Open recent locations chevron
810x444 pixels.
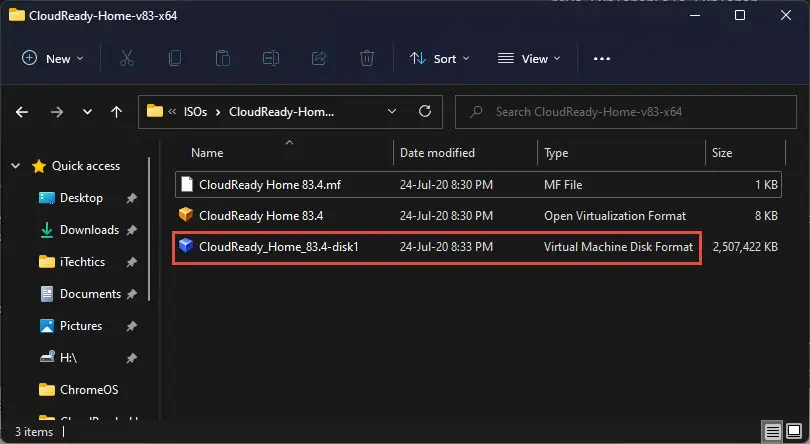[x=87, y=112]
